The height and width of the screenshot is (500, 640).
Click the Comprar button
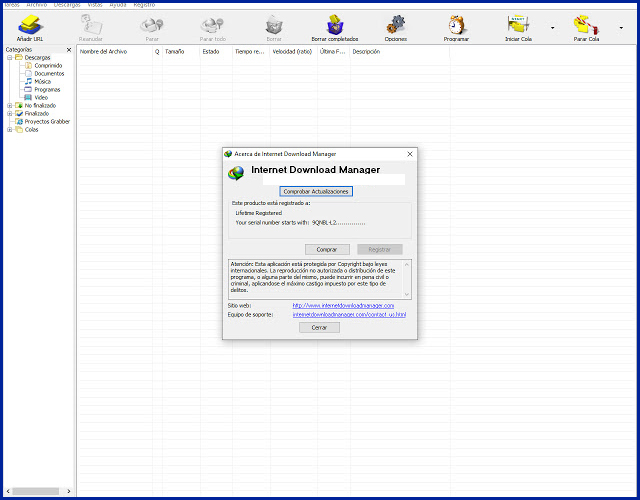[327, 249]
